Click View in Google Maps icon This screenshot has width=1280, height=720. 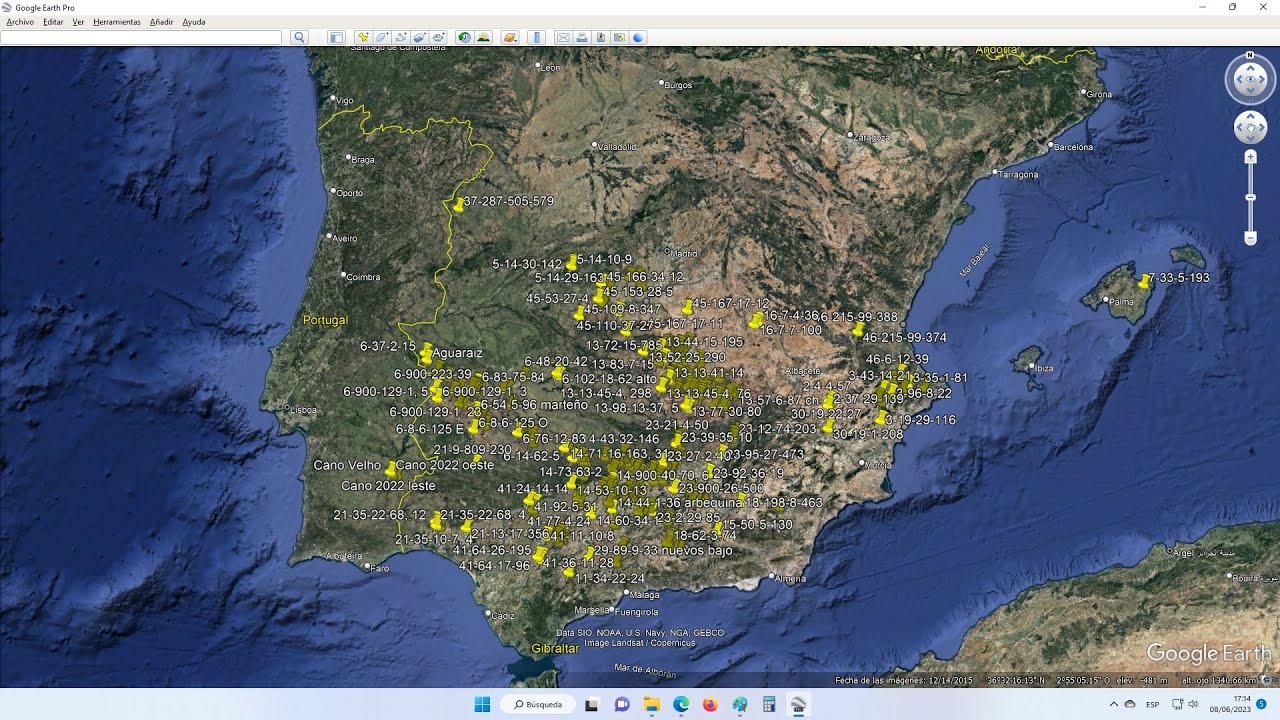[x=620, y=37]
